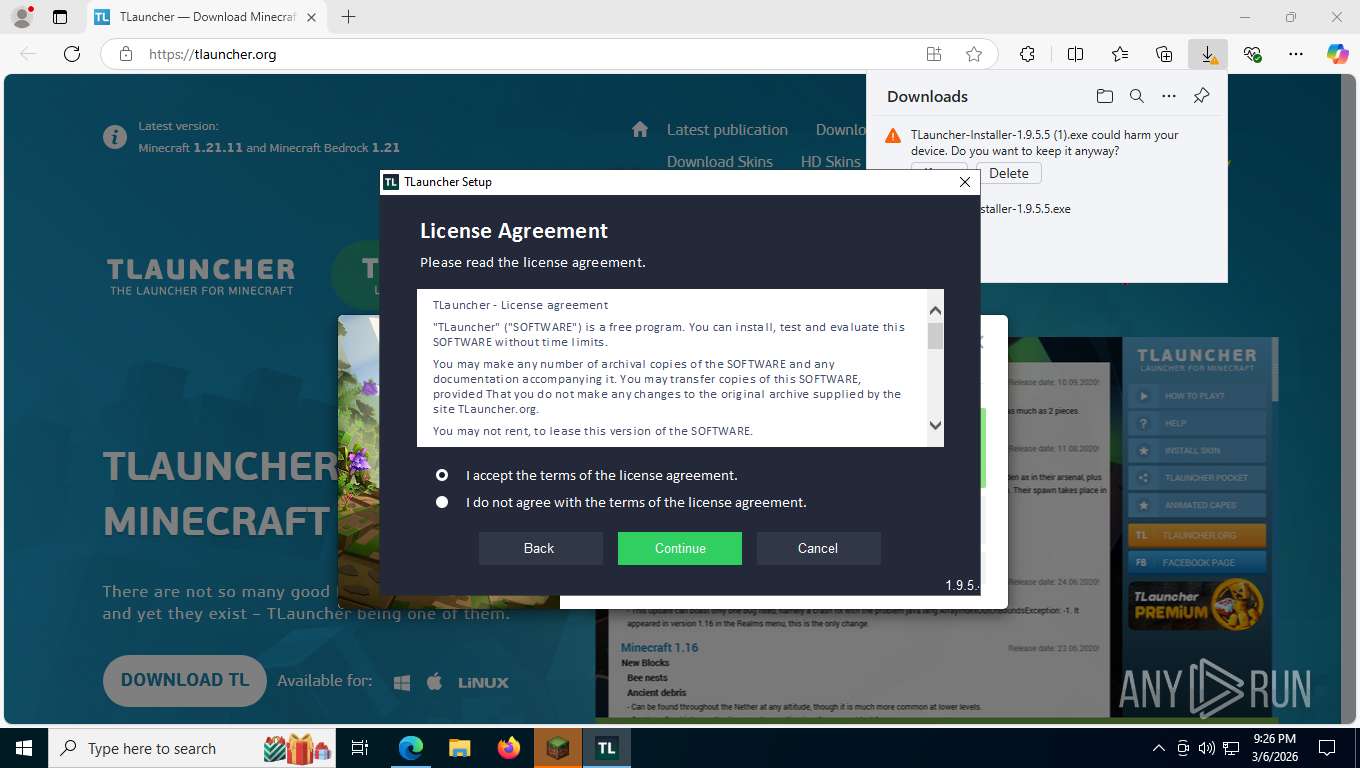This screenshot has height=768, width=1360.
Task: Click license text scrollbar down arrow
Action: (935, 425)
